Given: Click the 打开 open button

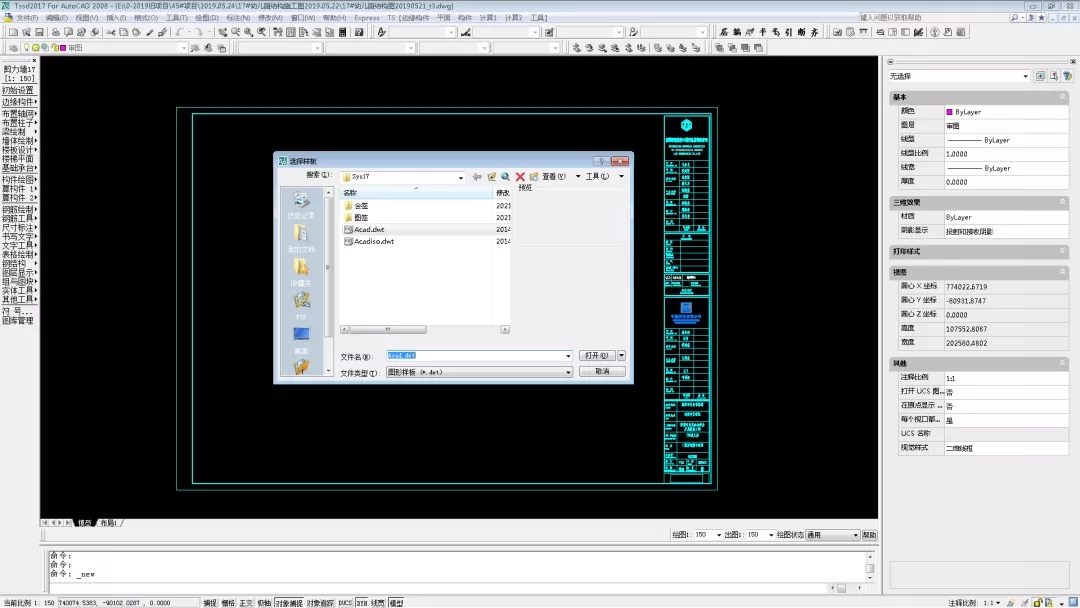Looking at the screenshot, I should (596, 355).
